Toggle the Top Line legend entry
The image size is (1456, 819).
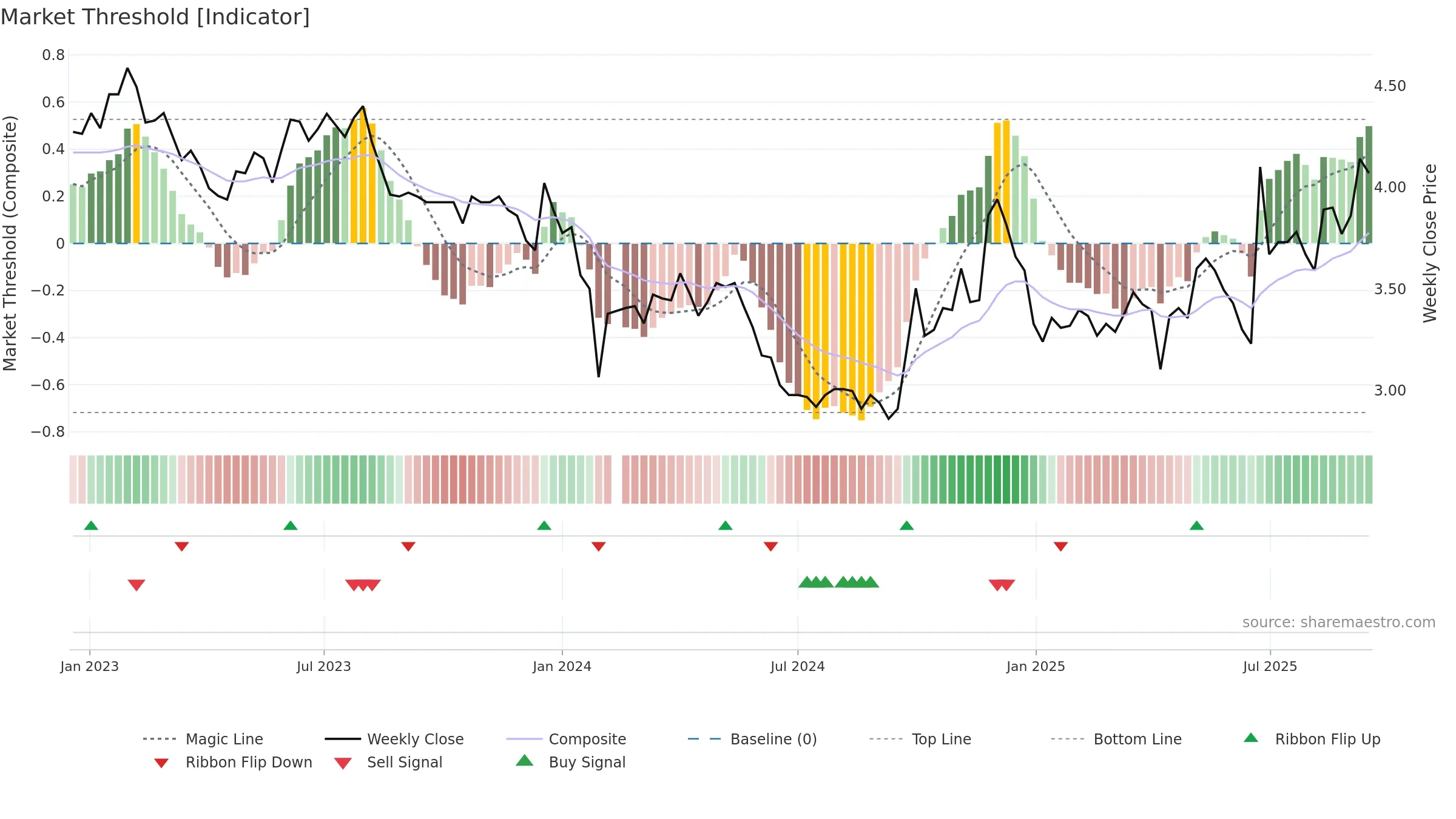920,739
